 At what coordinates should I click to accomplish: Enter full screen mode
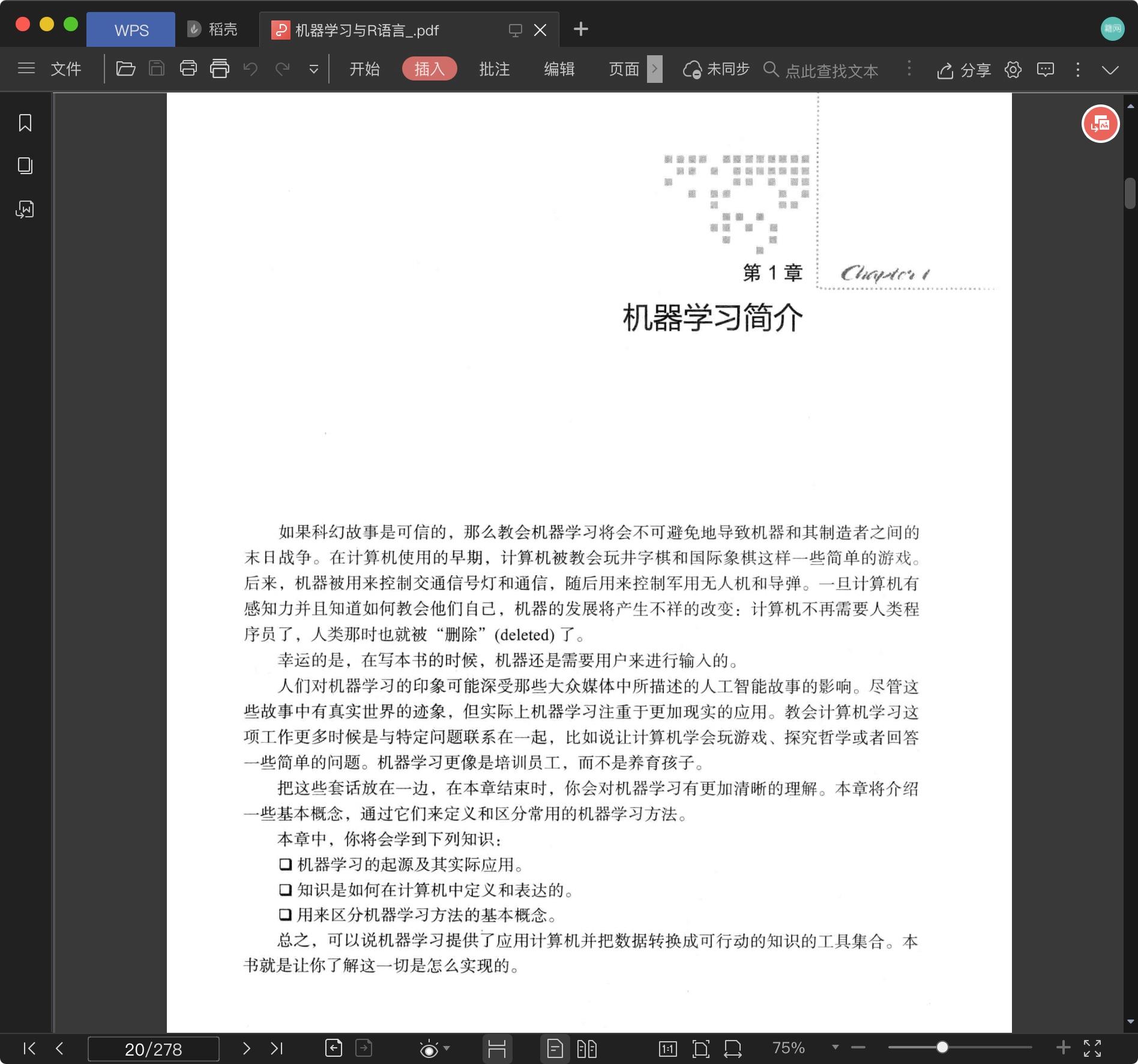[1092, 1048]
